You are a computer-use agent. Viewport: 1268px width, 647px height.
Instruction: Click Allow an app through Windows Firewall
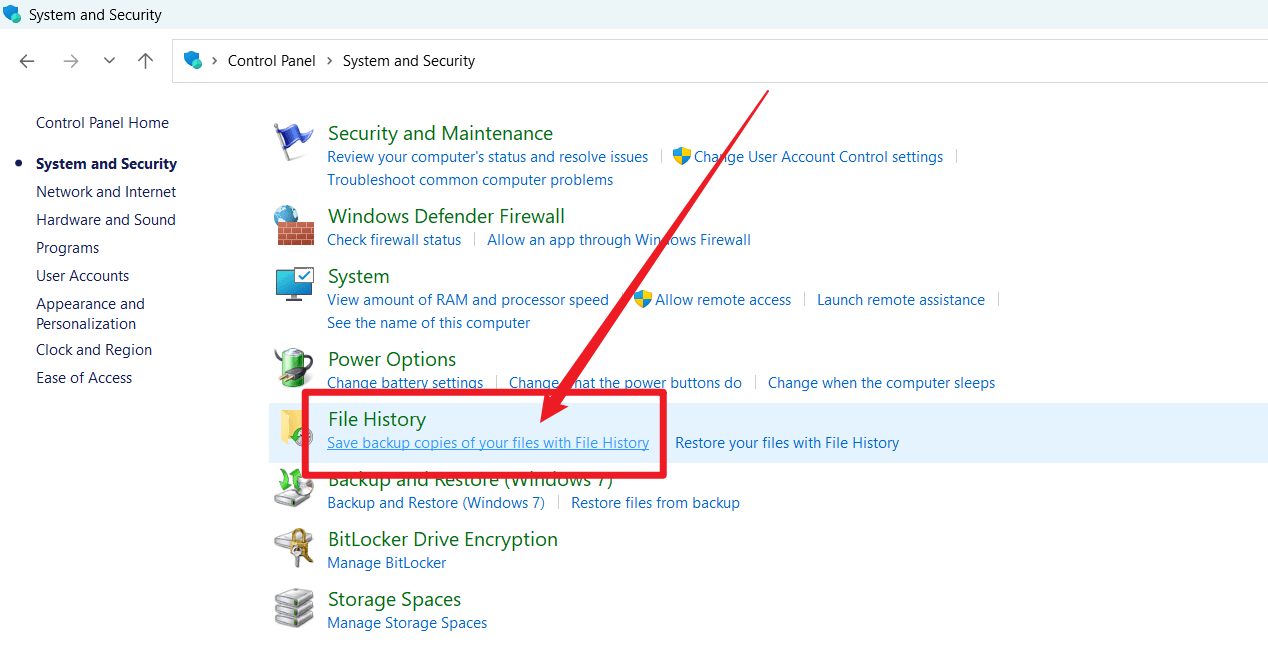pyautogui.click(x=619, y=240)
